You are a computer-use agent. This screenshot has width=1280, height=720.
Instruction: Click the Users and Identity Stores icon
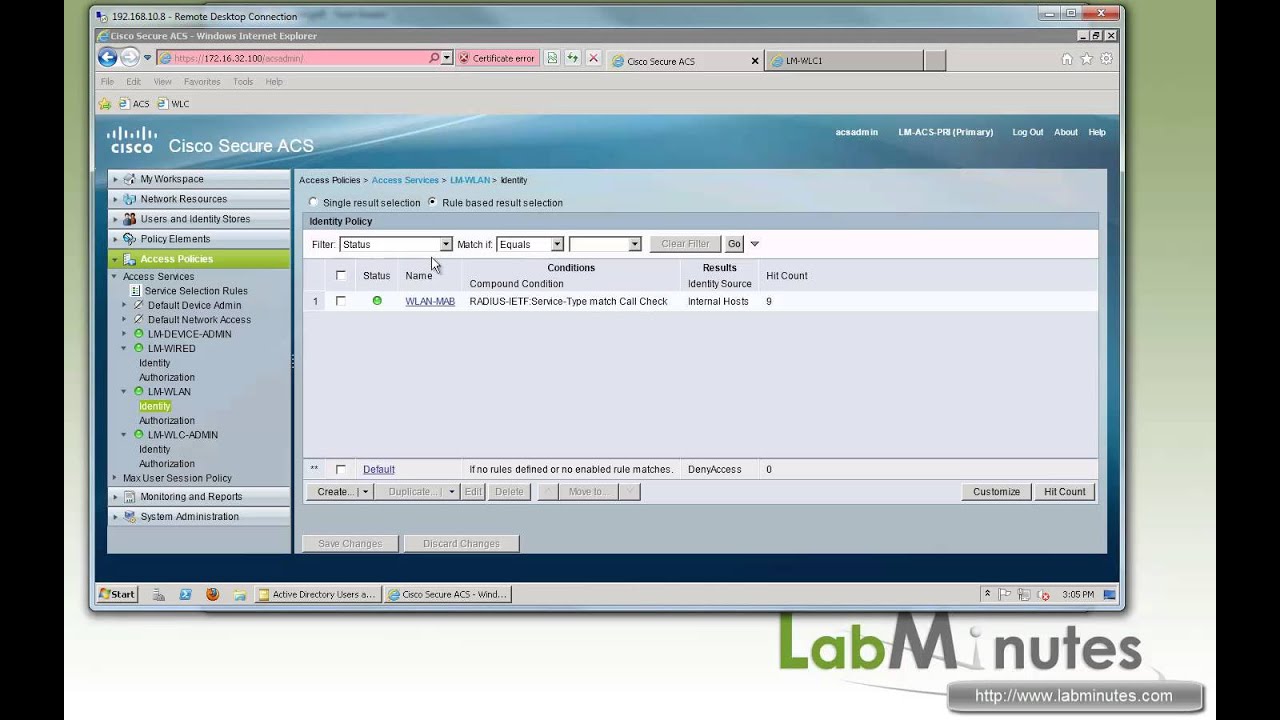[130, 219]
